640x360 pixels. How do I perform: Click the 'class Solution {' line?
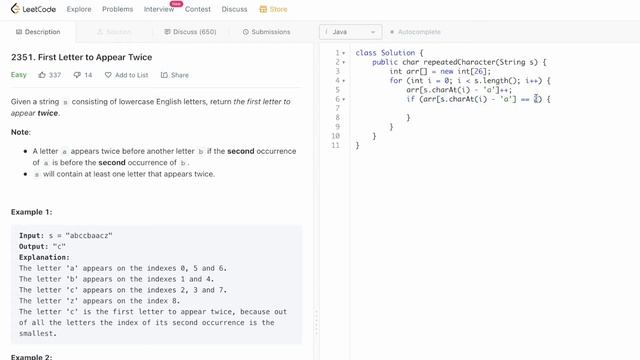pos(389,53)
